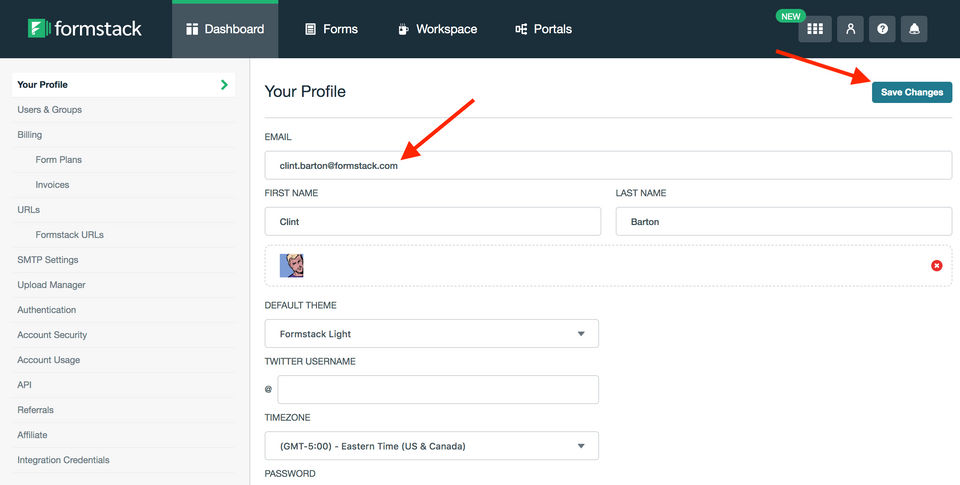Switch to the Dashboard tab
Viewport: 960px width, 485px height.
pyautogui.click(x=225, y=29)
